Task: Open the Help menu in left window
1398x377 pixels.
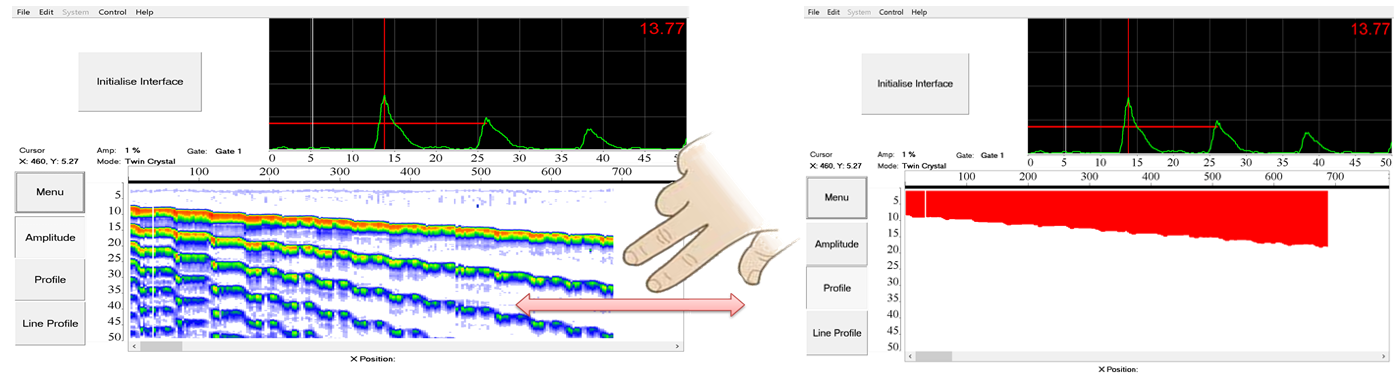Action: pyautogui.click(x=145, y=12)
